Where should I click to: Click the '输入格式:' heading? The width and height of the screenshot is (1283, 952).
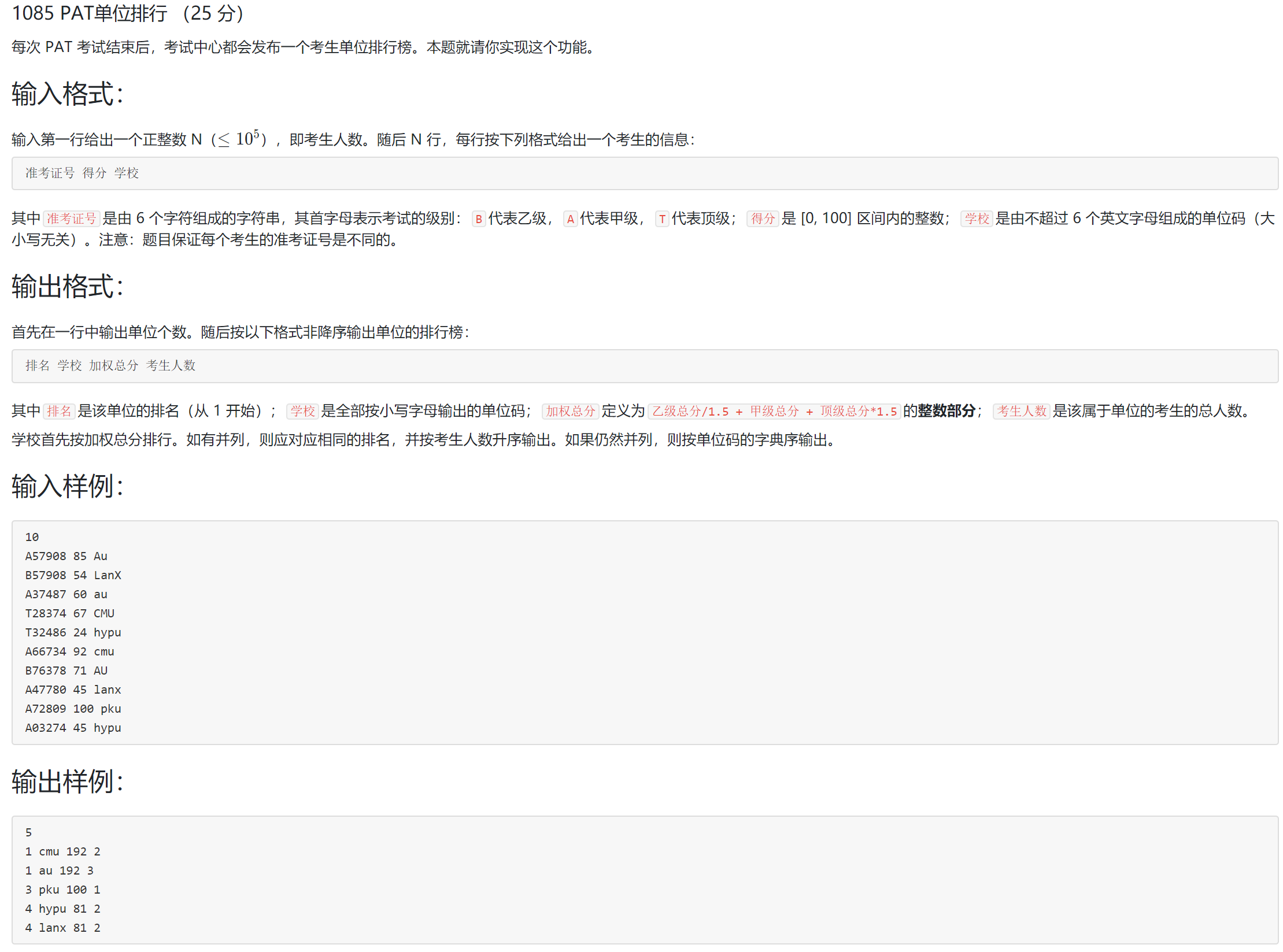[x=68, y=94]
